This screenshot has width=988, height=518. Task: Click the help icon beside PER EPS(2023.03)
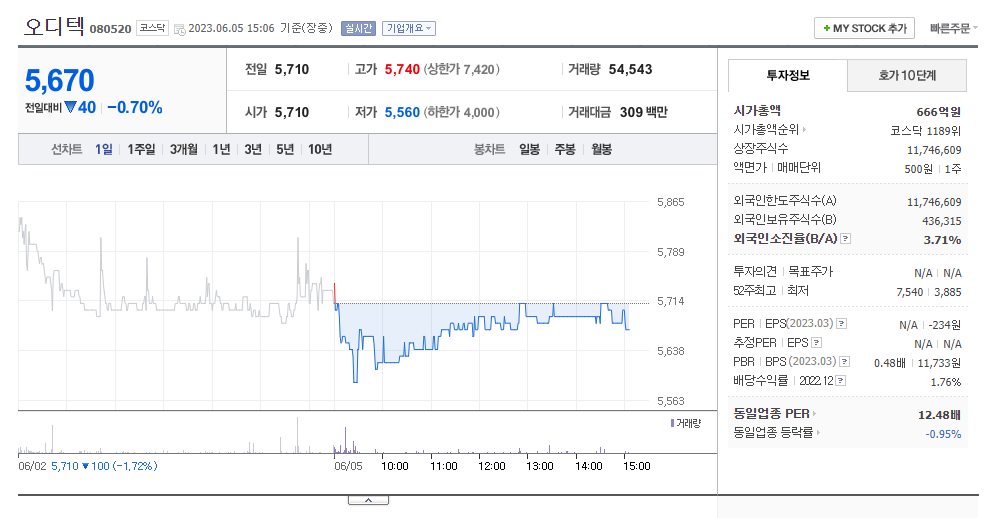point(841,323)
